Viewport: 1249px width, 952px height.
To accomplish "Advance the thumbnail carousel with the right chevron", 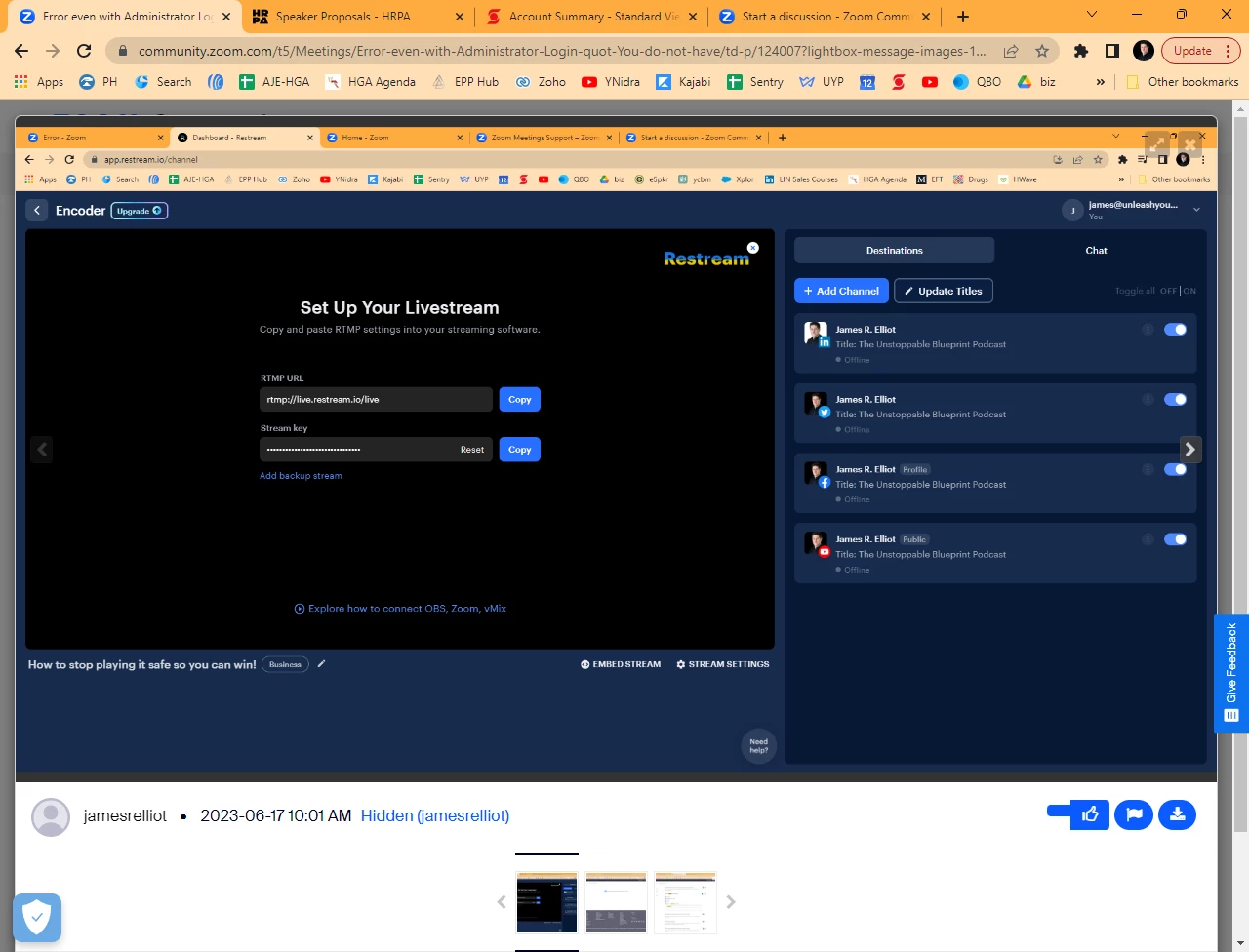I will 731,902.
